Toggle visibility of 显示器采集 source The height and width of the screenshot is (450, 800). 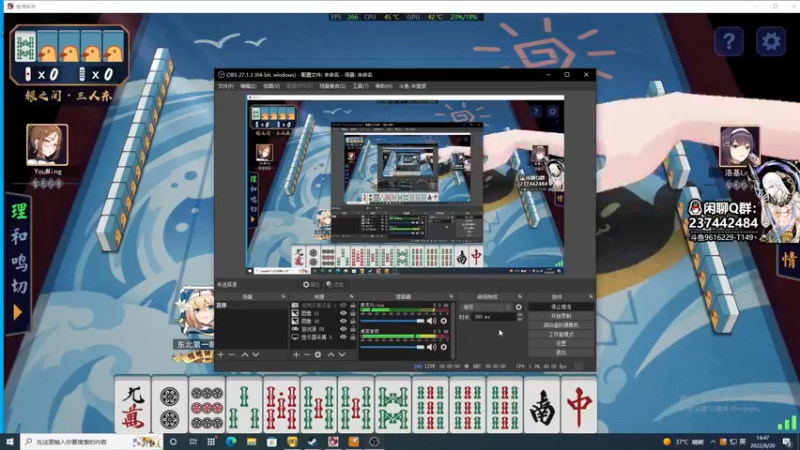[343, 337]
